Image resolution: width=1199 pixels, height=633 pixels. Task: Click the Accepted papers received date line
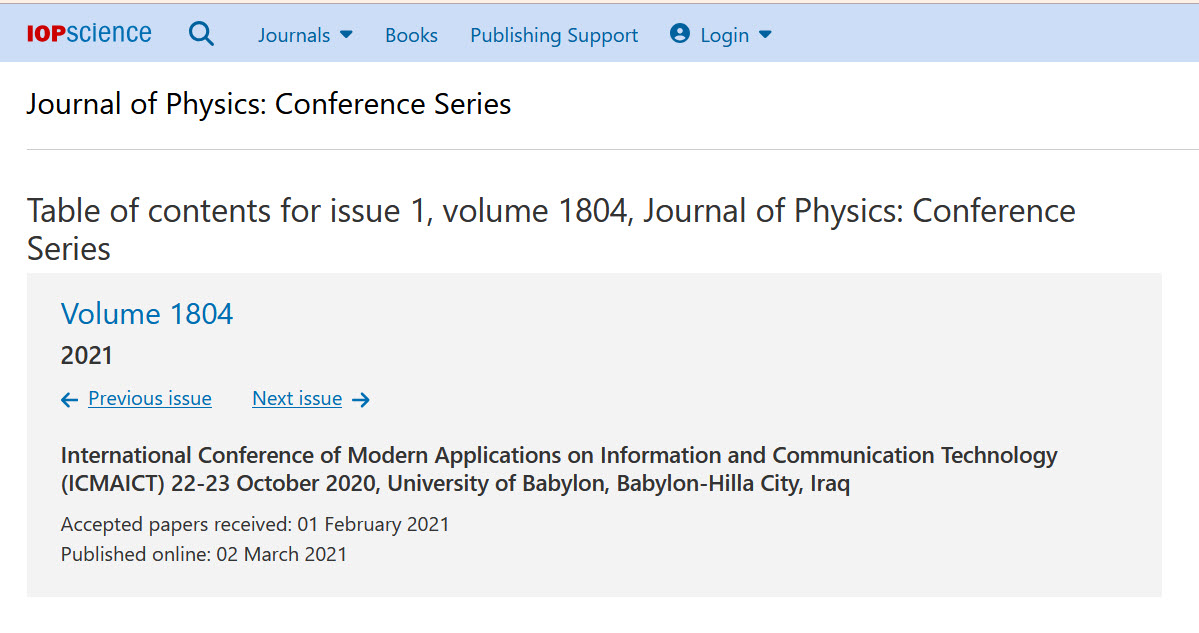(255, 524)
